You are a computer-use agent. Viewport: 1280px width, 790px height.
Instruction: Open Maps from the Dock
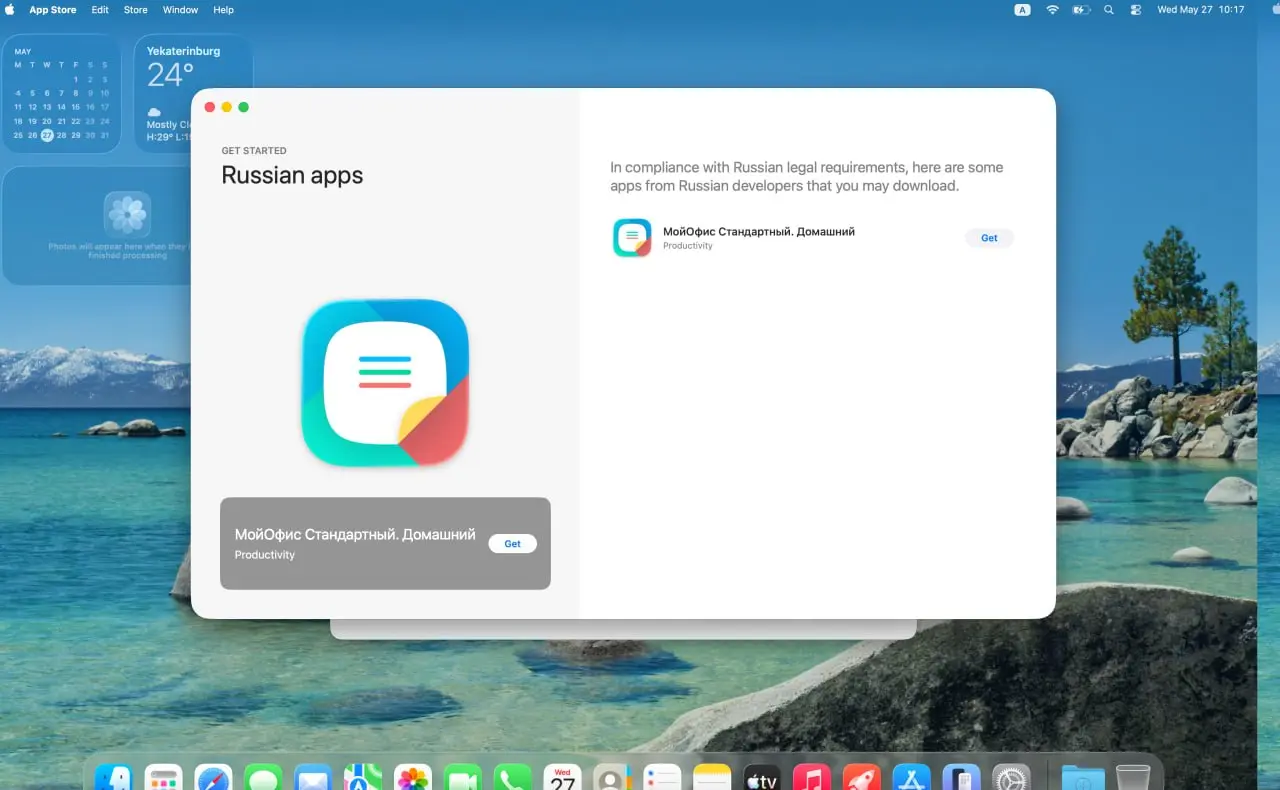coord(363,779)
